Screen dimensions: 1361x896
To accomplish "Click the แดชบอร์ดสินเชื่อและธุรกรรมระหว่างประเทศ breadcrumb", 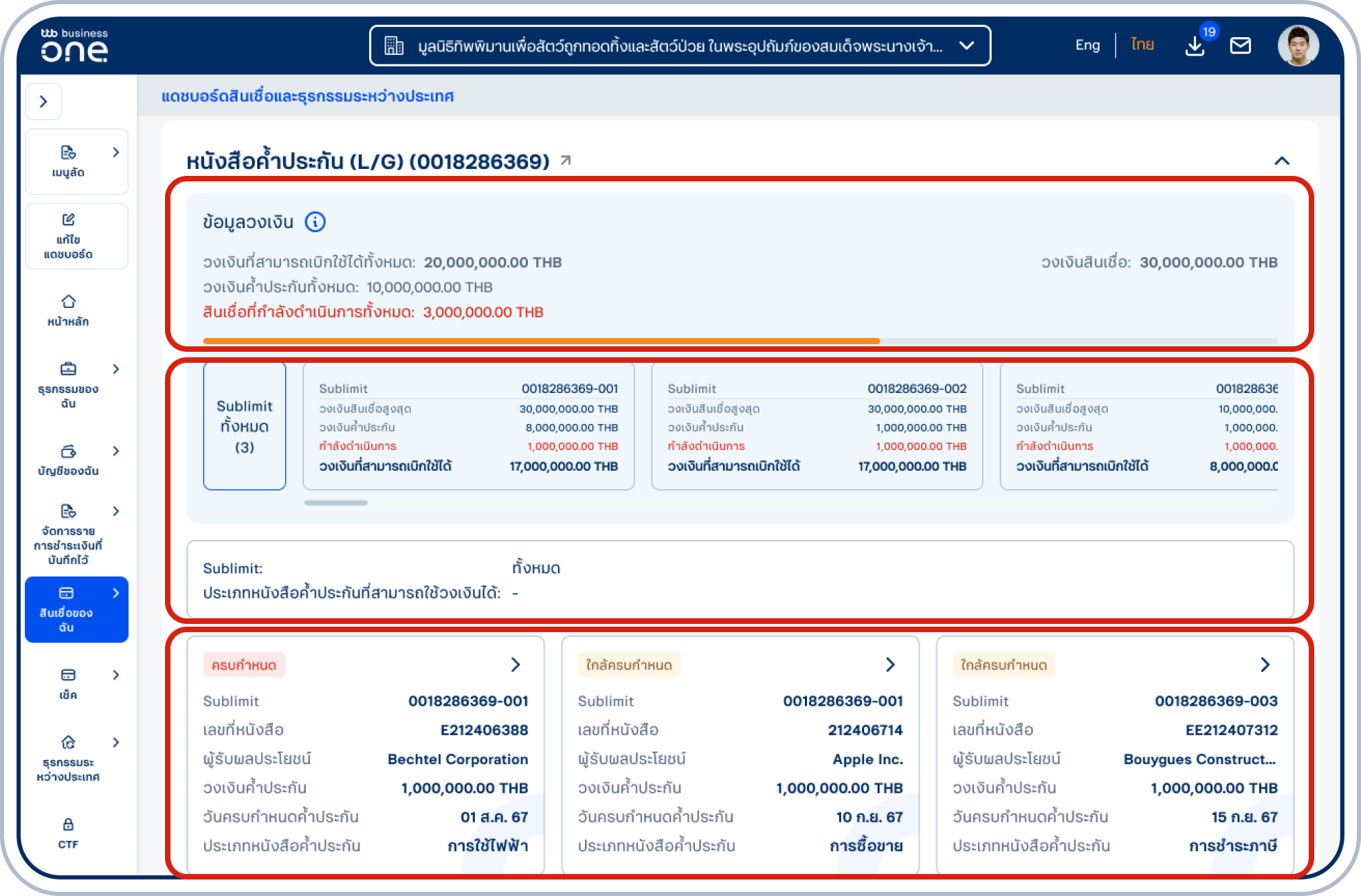I will pos(307,96).
